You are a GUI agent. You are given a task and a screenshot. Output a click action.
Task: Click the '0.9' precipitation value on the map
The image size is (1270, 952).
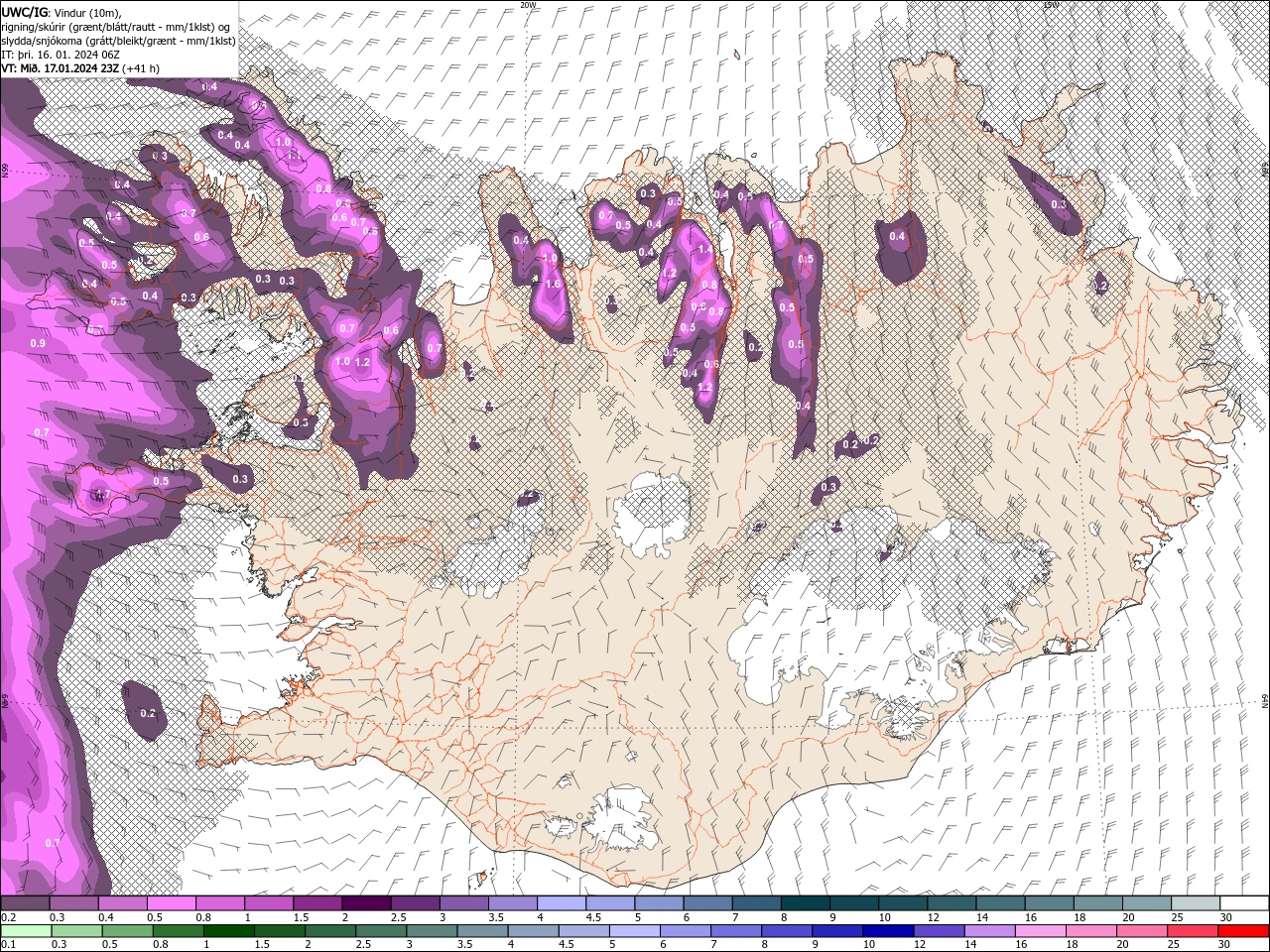click(x=38, y=343)
